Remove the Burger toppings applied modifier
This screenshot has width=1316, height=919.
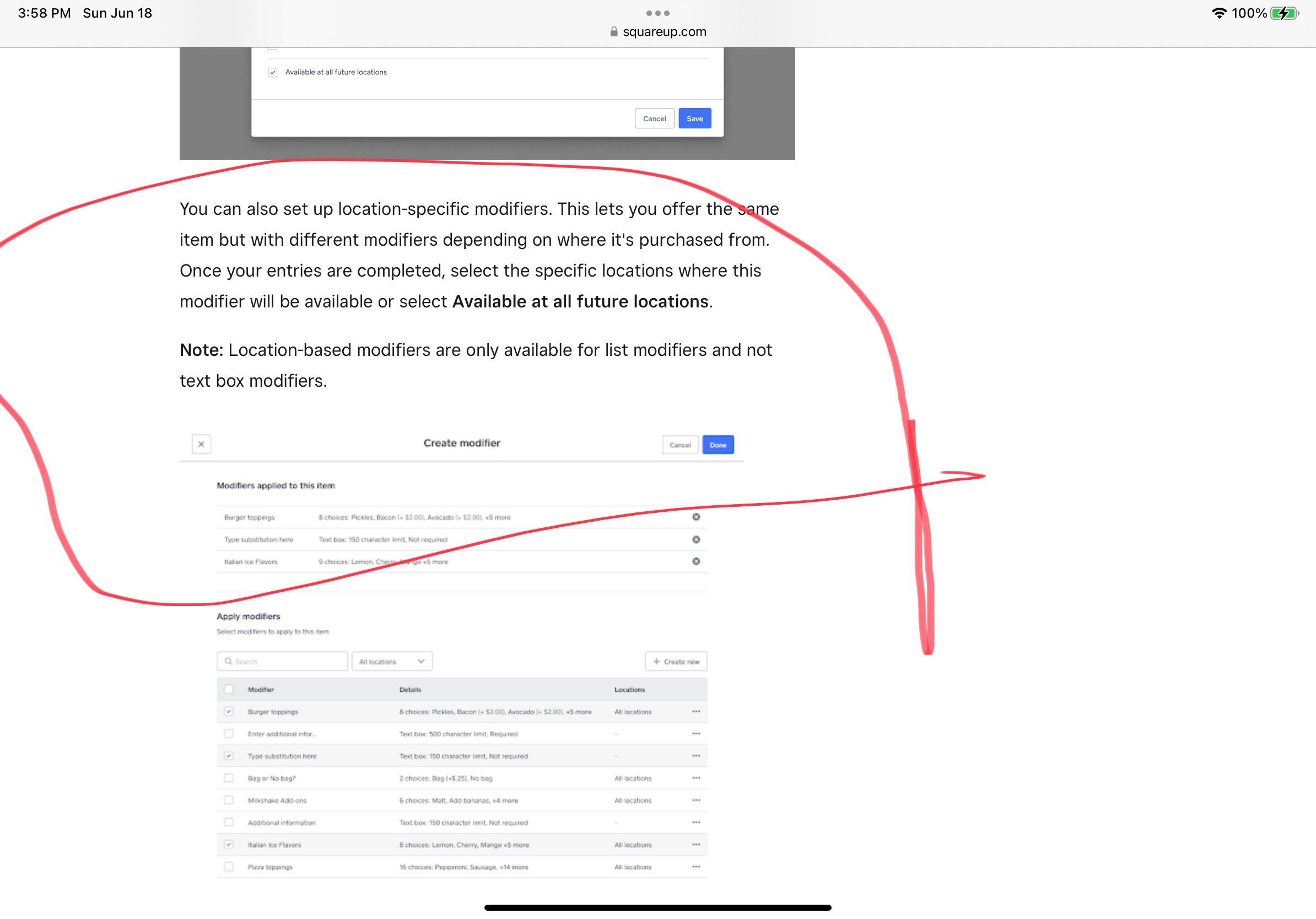pos(696,517)
